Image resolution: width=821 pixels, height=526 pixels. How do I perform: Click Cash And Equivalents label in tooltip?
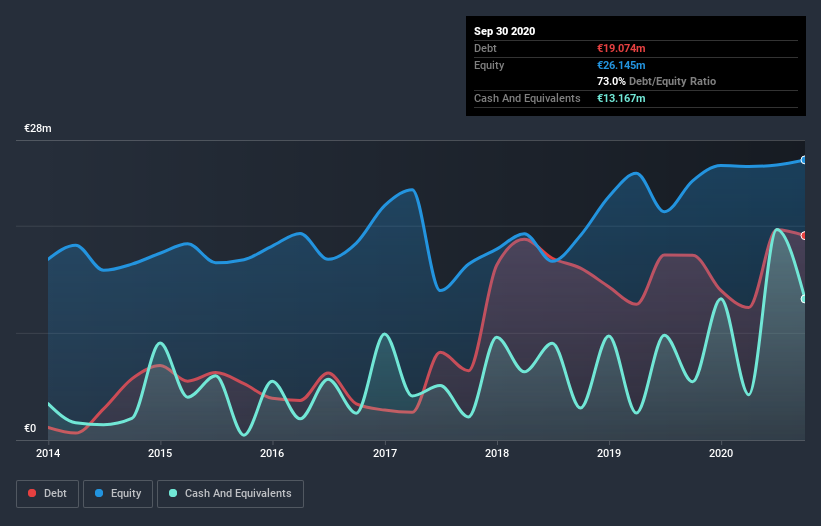coord(527,98)
